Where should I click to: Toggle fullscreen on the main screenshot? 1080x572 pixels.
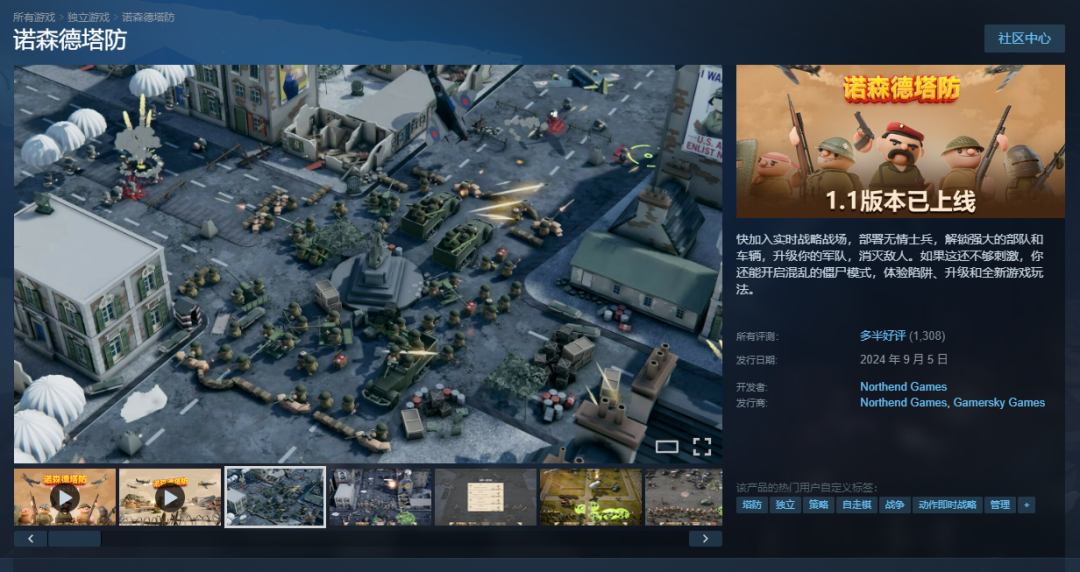tap(702, 447)
